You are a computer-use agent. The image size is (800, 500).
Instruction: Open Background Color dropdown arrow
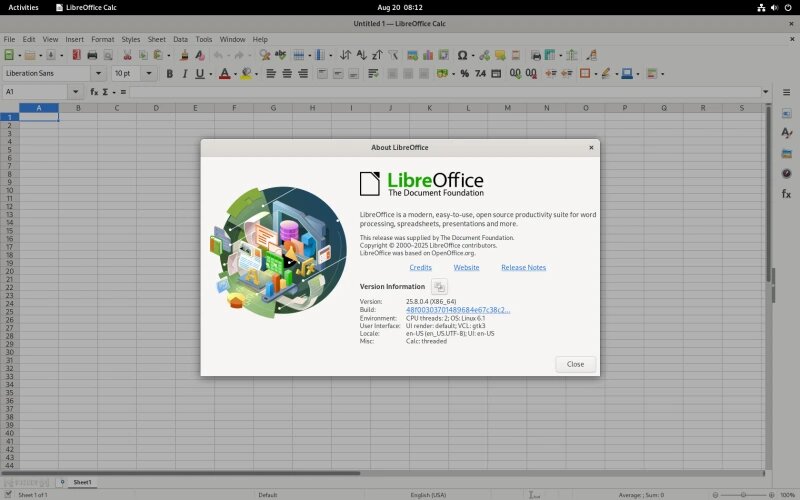tap(256, 74)
